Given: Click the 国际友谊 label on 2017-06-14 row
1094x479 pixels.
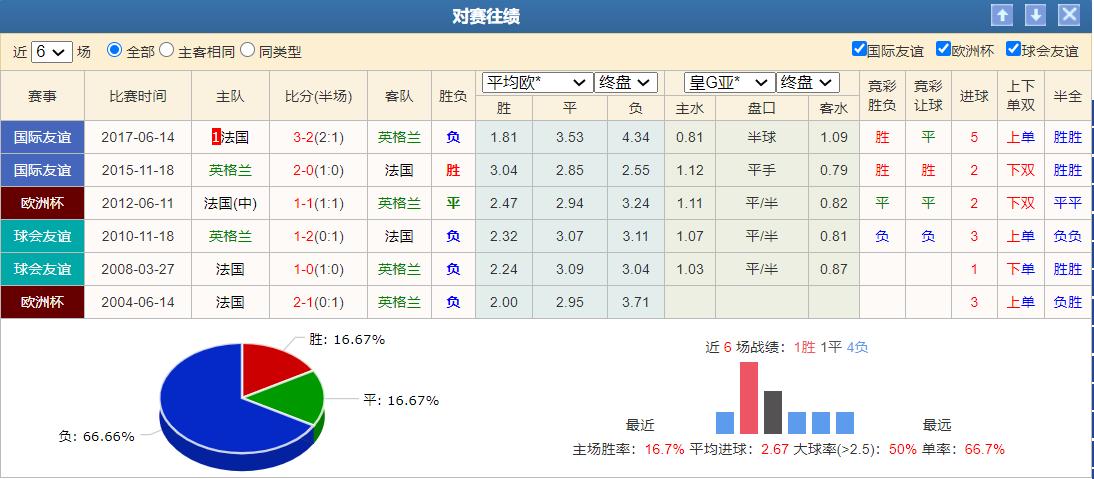Looking at the screenshot, I should pos(43,137).
